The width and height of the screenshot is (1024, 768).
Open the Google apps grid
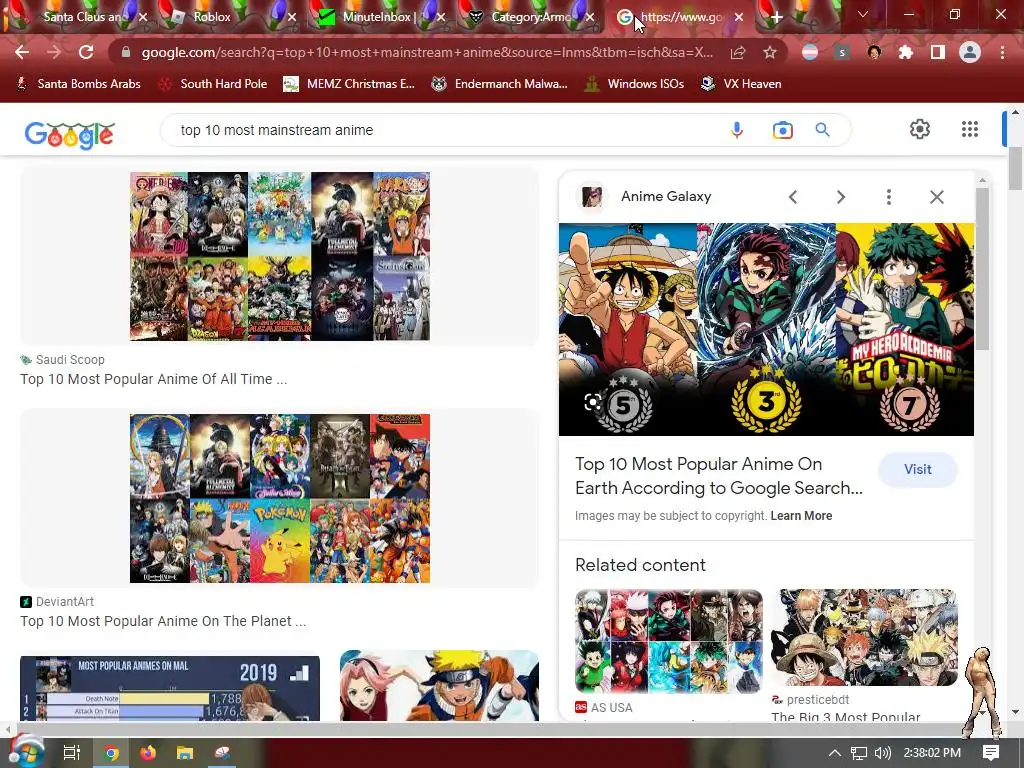pyautogui.click(x=970, y=129)
